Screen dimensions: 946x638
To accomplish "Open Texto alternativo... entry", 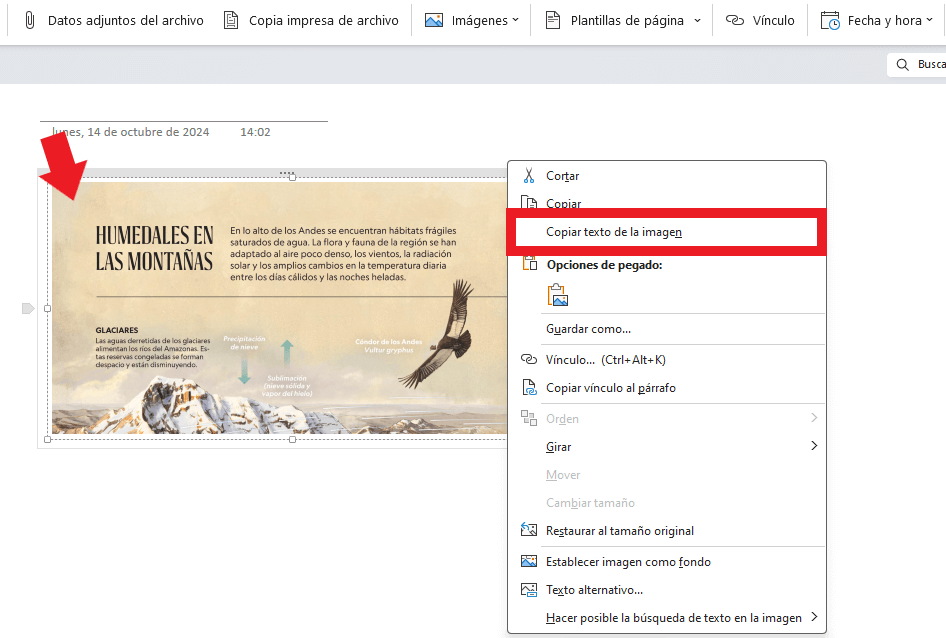I will [x=667, y=590].
